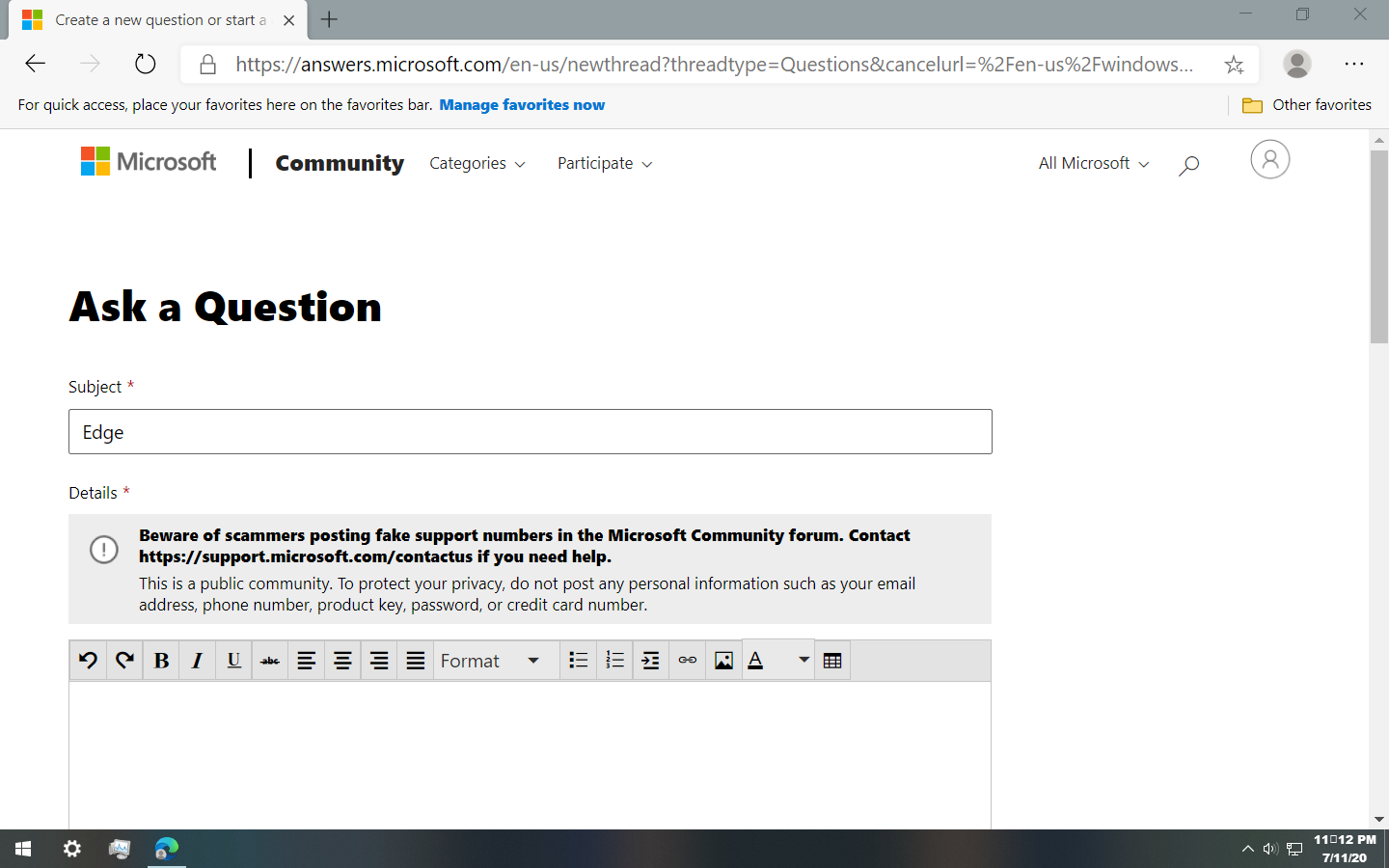Open the Format dropdown

click(496, 661)
